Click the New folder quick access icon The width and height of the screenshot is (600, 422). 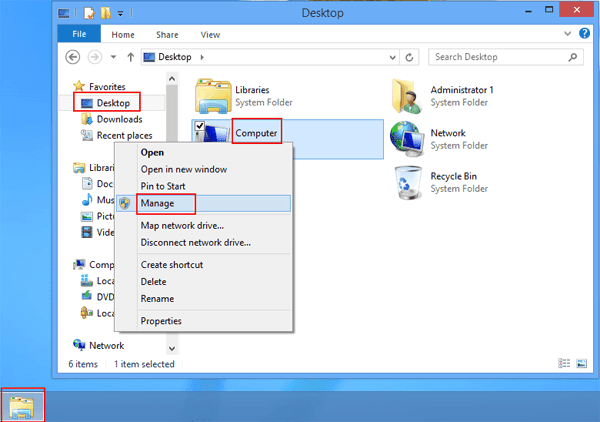105,13
